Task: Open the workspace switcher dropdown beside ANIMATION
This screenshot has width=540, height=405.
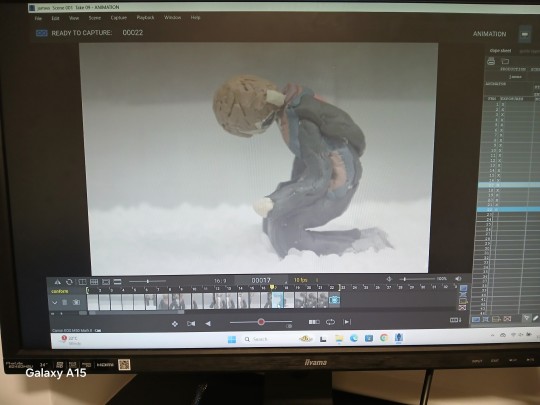Action: (x=525, y=34)
